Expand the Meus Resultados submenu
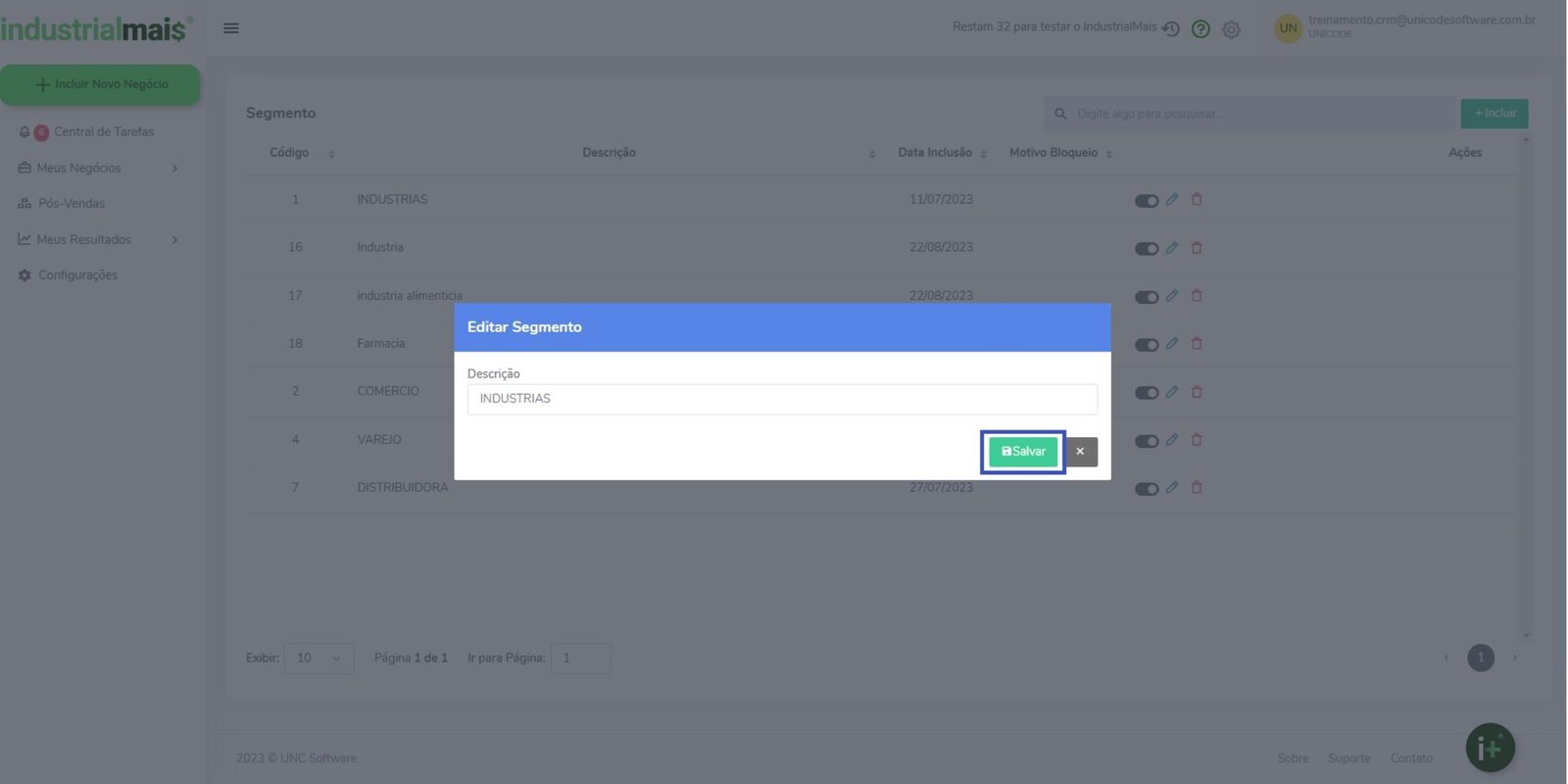Image resolution: width=1568 pixels, height=784 pixels. pos(98,240)
